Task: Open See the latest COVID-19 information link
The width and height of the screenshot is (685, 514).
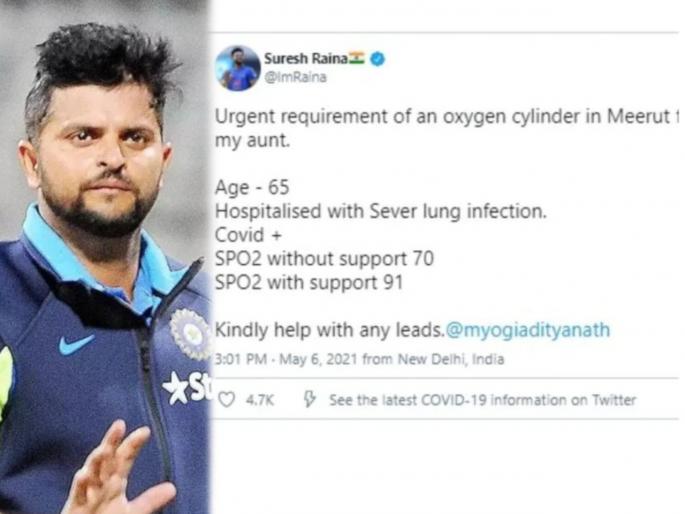Action: 483,400
